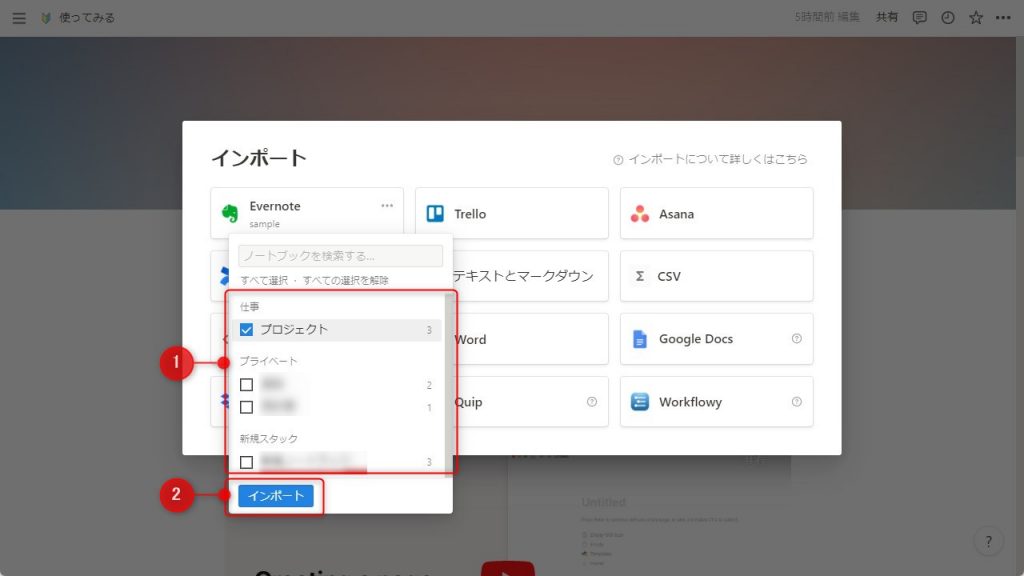Check the notebook with count 2
The image size is (1024, 576).
[246, 385]
